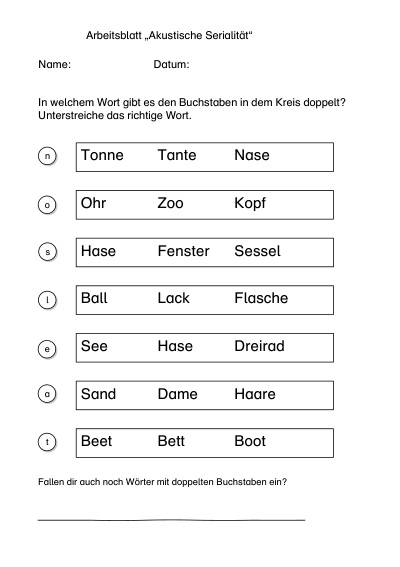Select the word Sessel
This screenshot has height=567, width=400.
pos(258,251)
